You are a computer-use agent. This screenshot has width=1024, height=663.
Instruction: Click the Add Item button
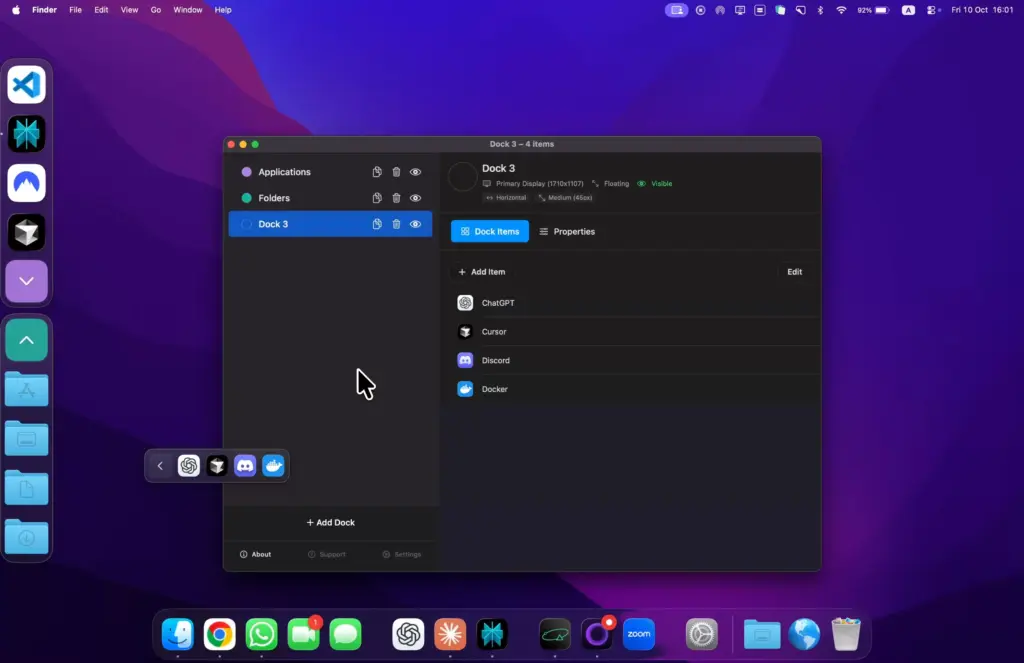[482, 272]
